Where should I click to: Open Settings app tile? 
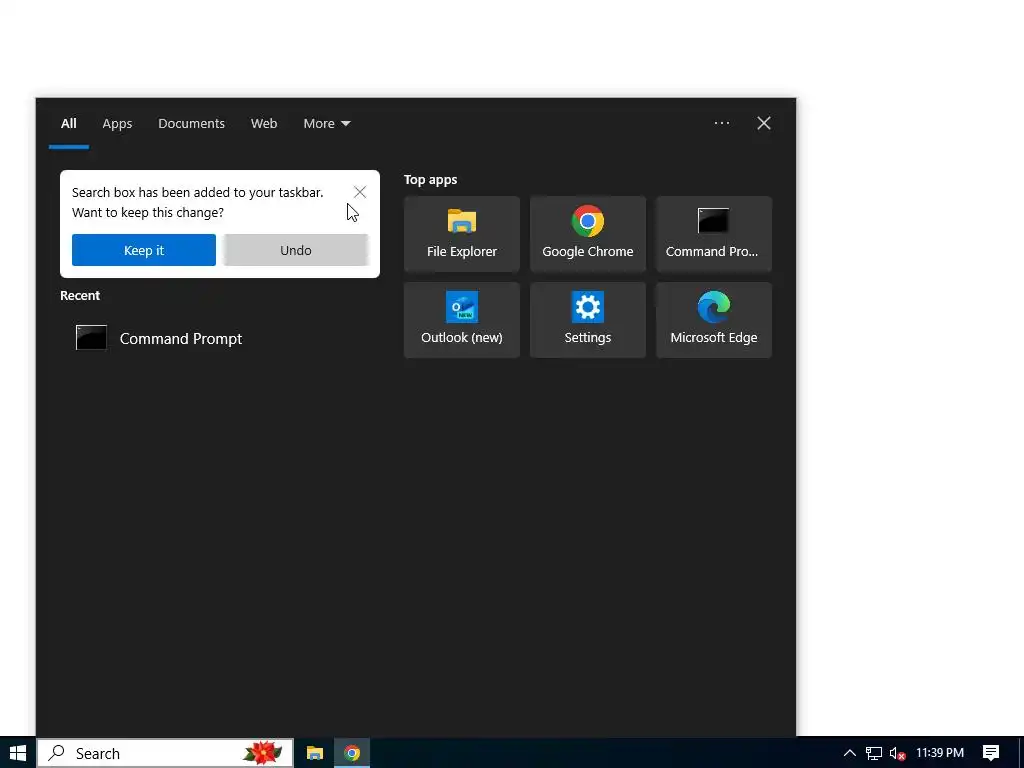(x=588, y=320)
